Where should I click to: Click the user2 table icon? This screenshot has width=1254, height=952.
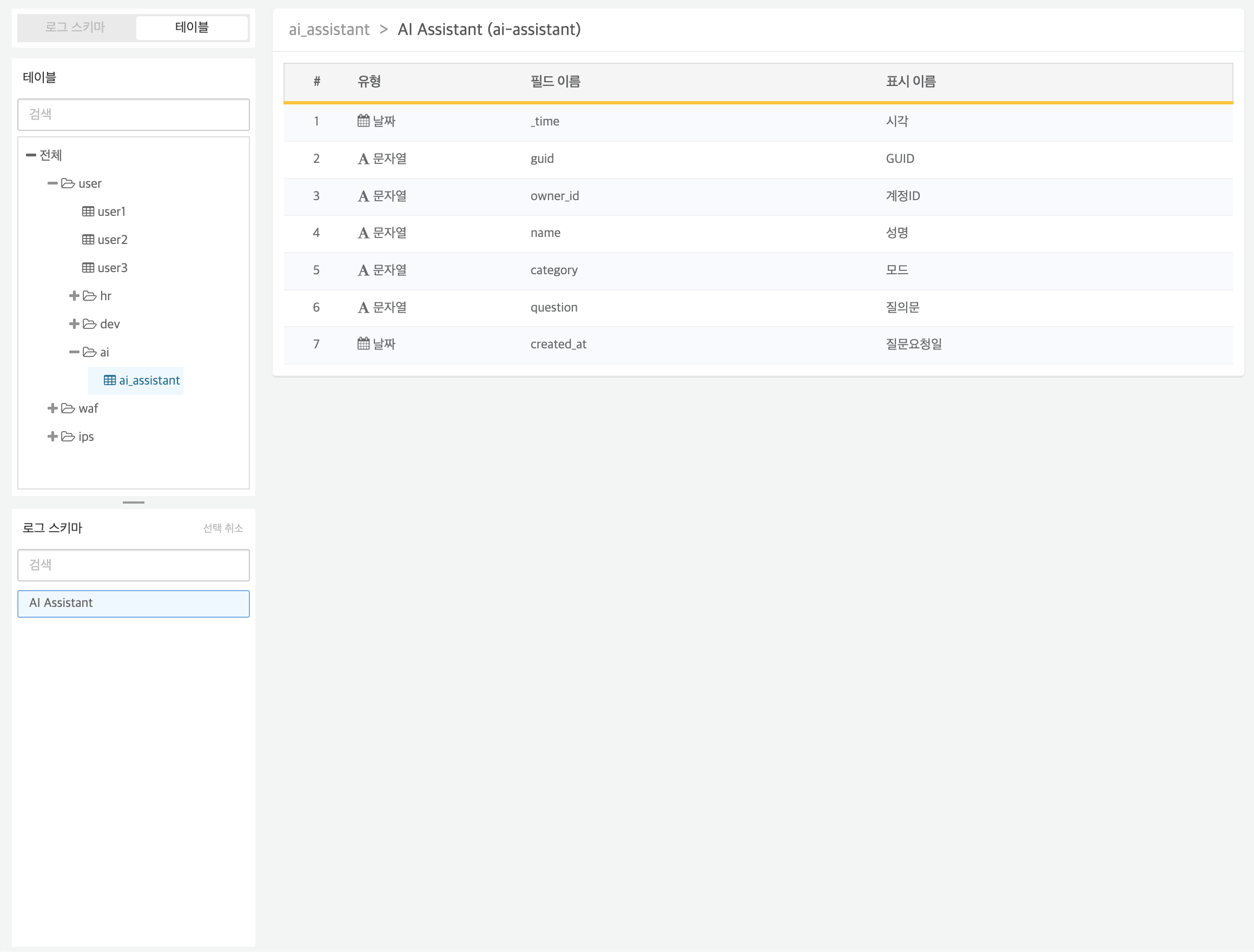pos(88,240)
